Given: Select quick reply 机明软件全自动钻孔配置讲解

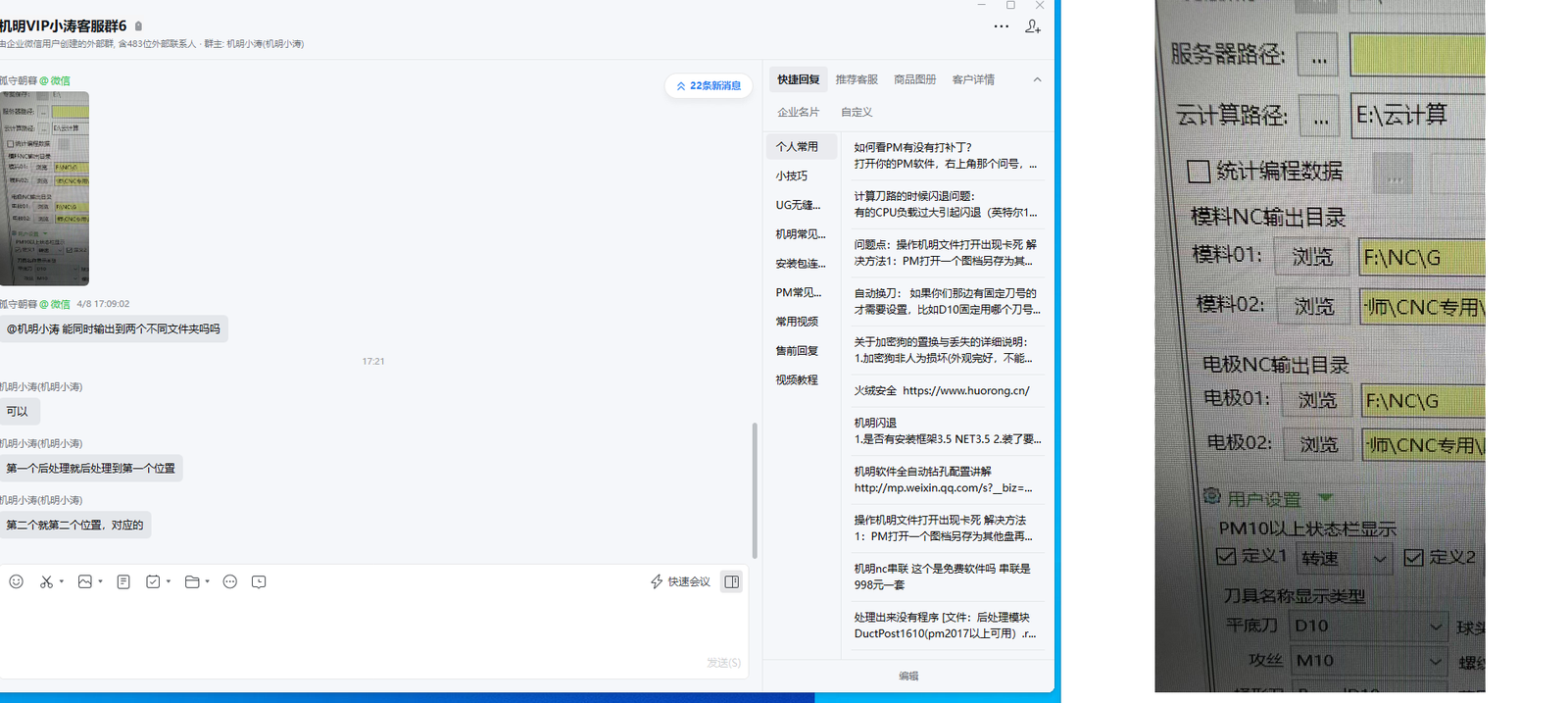Looking at the screenshot, I should [945, 479].
